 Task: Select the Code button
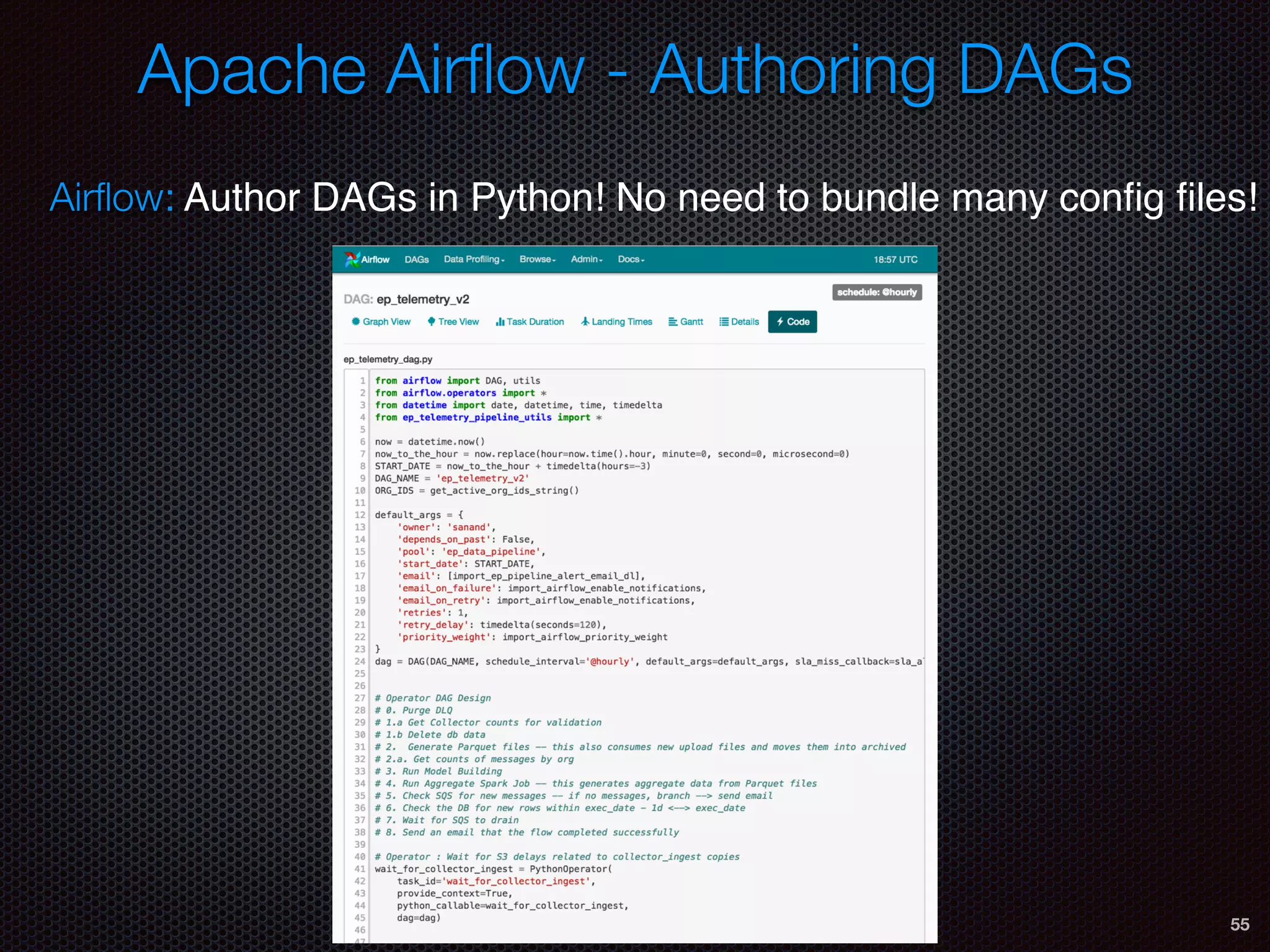click(793, 322)
